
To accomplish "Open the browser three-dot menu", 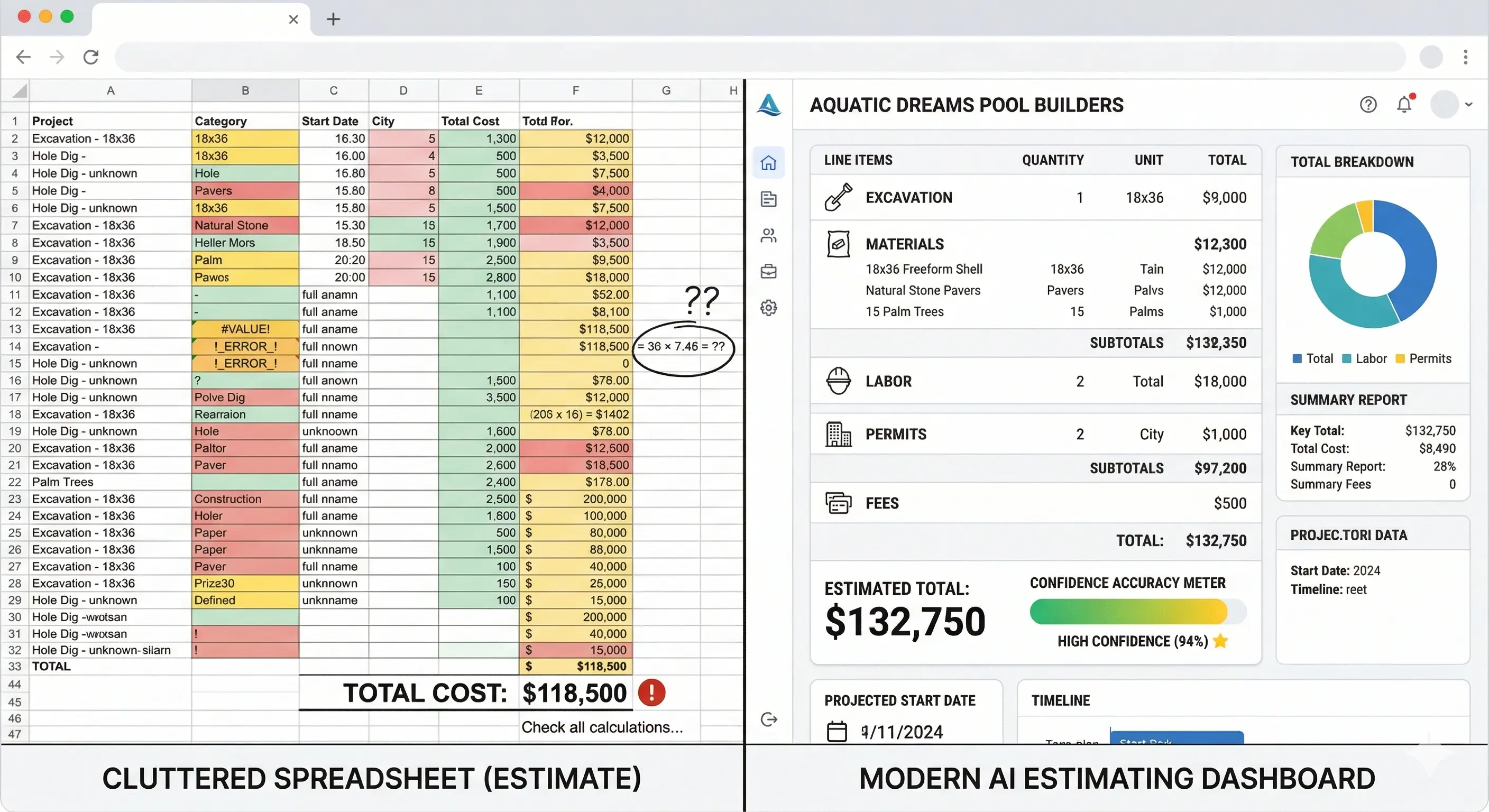I will pos(1466,57).
